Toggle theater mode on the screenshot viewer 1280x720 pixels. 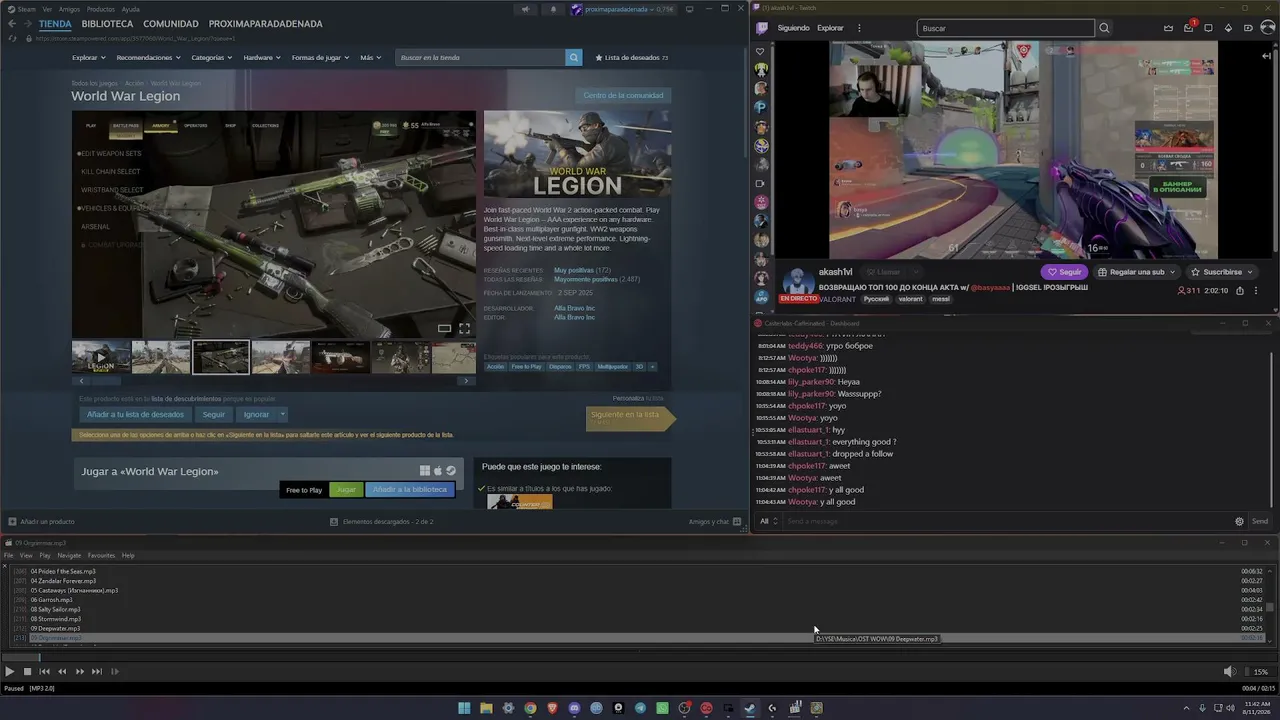[444, 328]
